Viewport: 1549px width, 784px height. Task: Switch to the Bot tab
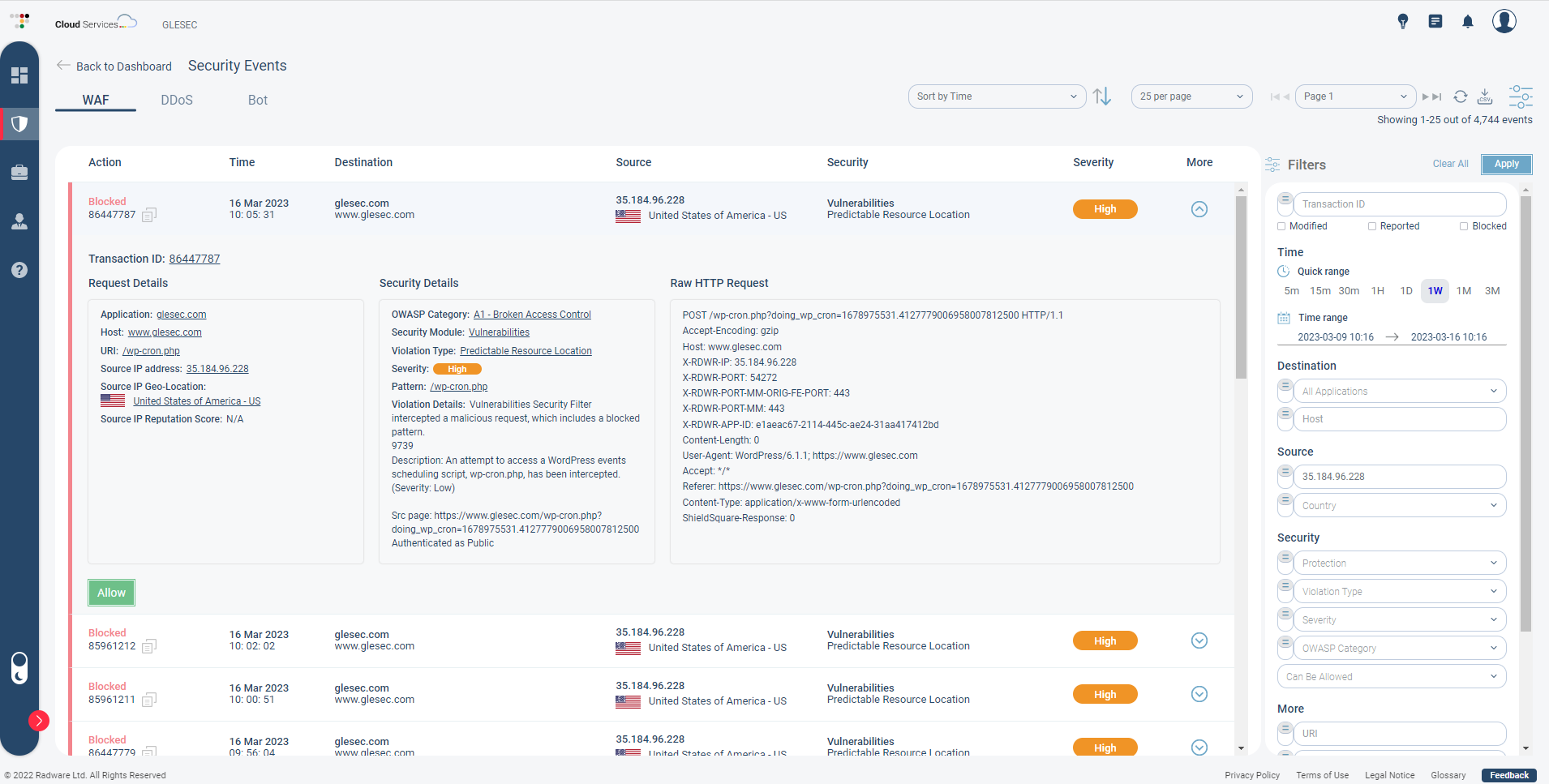(x=258, y=100)
